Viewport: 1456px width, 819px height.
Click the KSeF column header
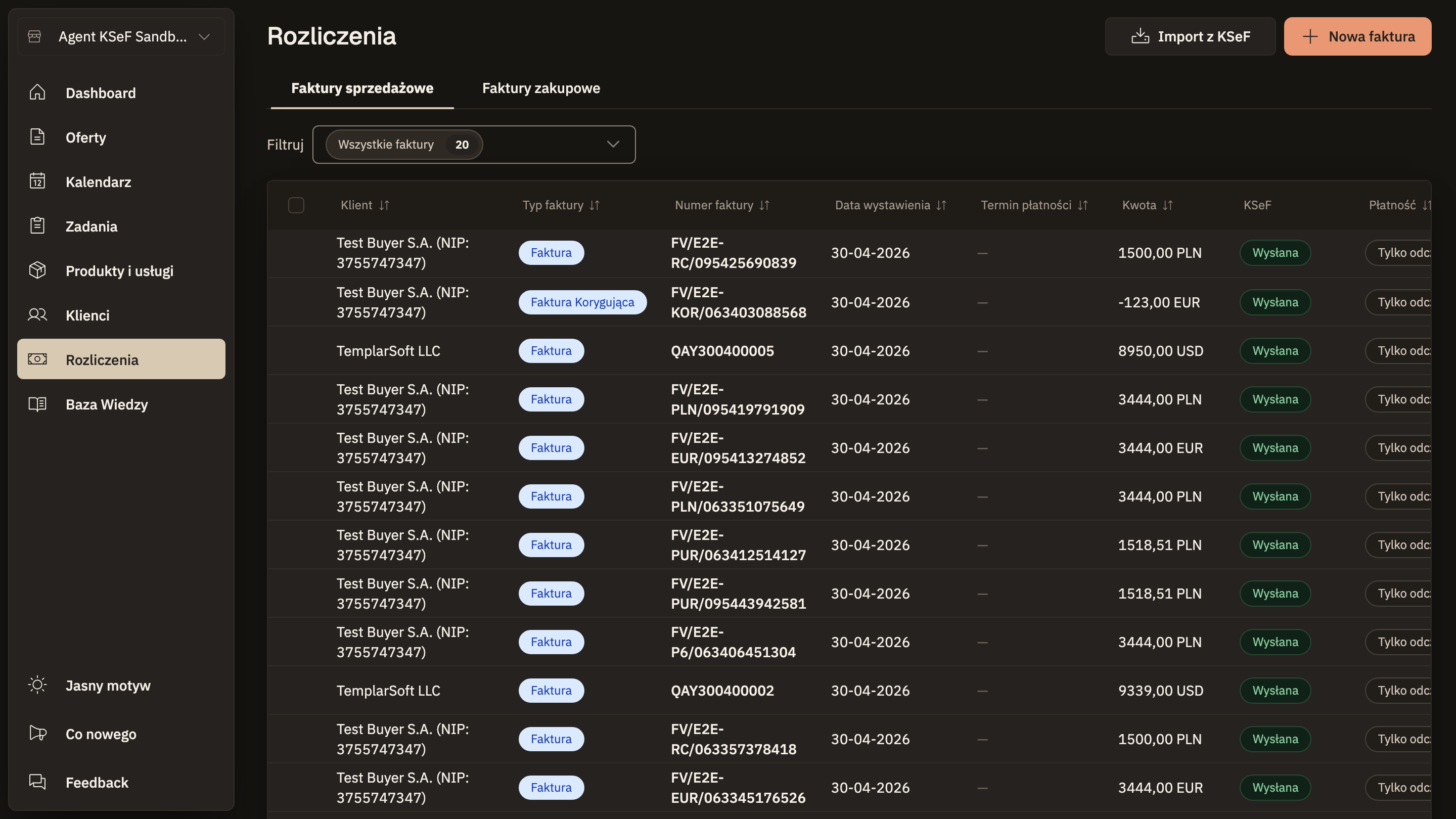[x=1257, y=205]
